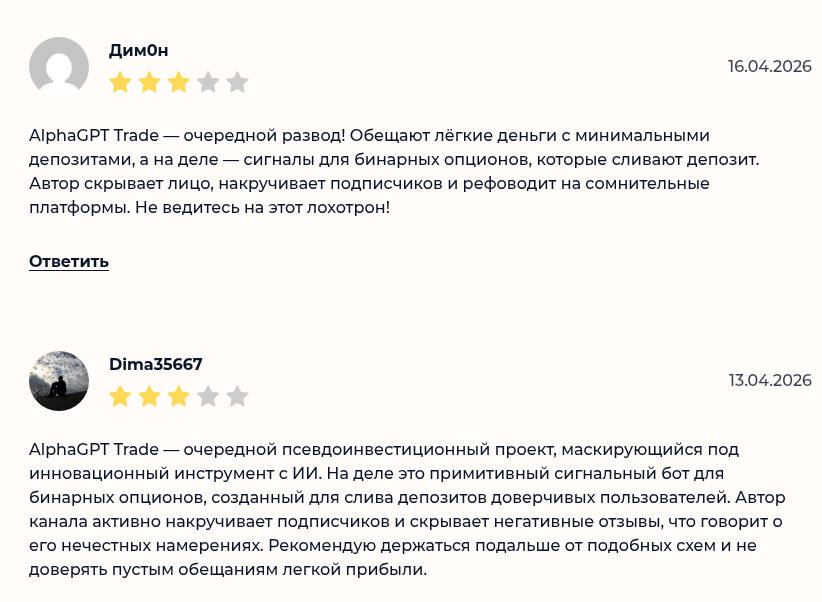Click Dima35667's profile picture

pyautogui.click(x=60, y=380)
